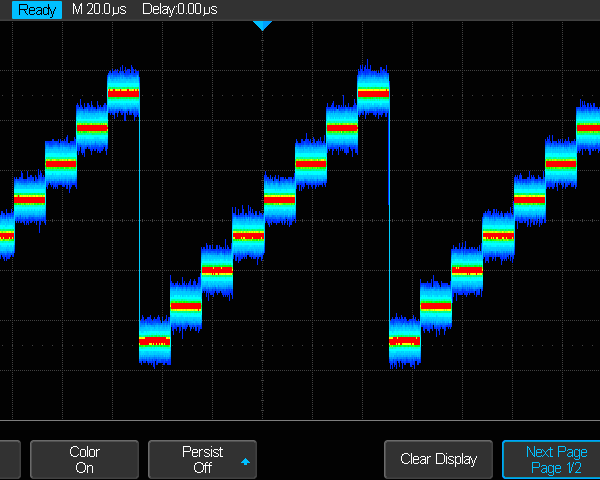600x480 pixels.
Task: Click the second staircase's topmost step
Action: [x=373, y=93]
